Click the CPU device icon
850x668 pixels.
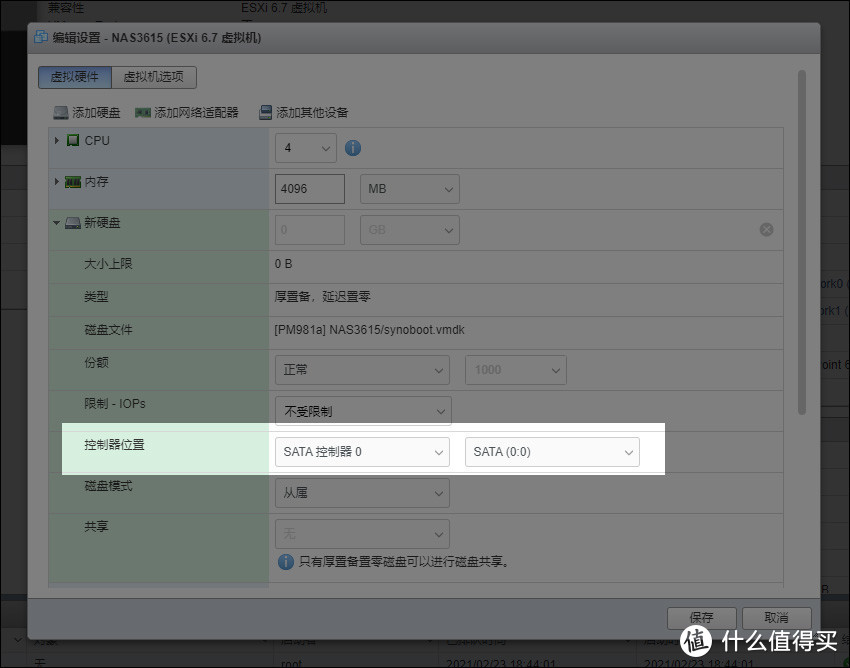(74, 140)
